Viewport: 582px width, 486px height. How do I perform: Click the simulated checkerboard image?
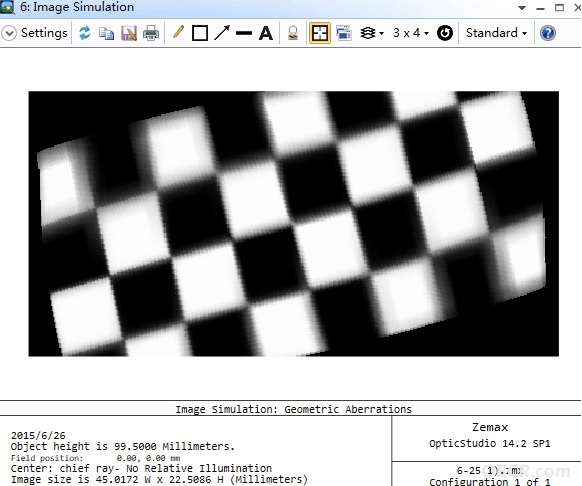coord(294,224)
